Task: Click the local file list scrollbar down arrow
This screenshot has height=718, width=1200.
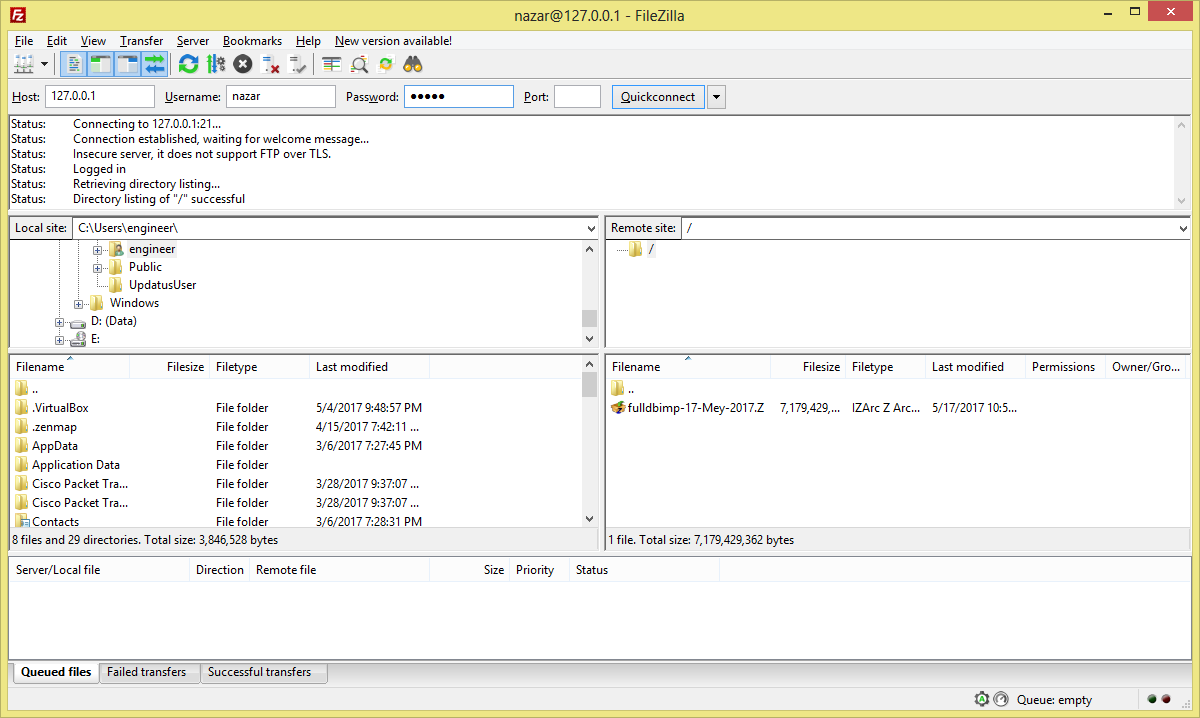Action: click(589, 520)
